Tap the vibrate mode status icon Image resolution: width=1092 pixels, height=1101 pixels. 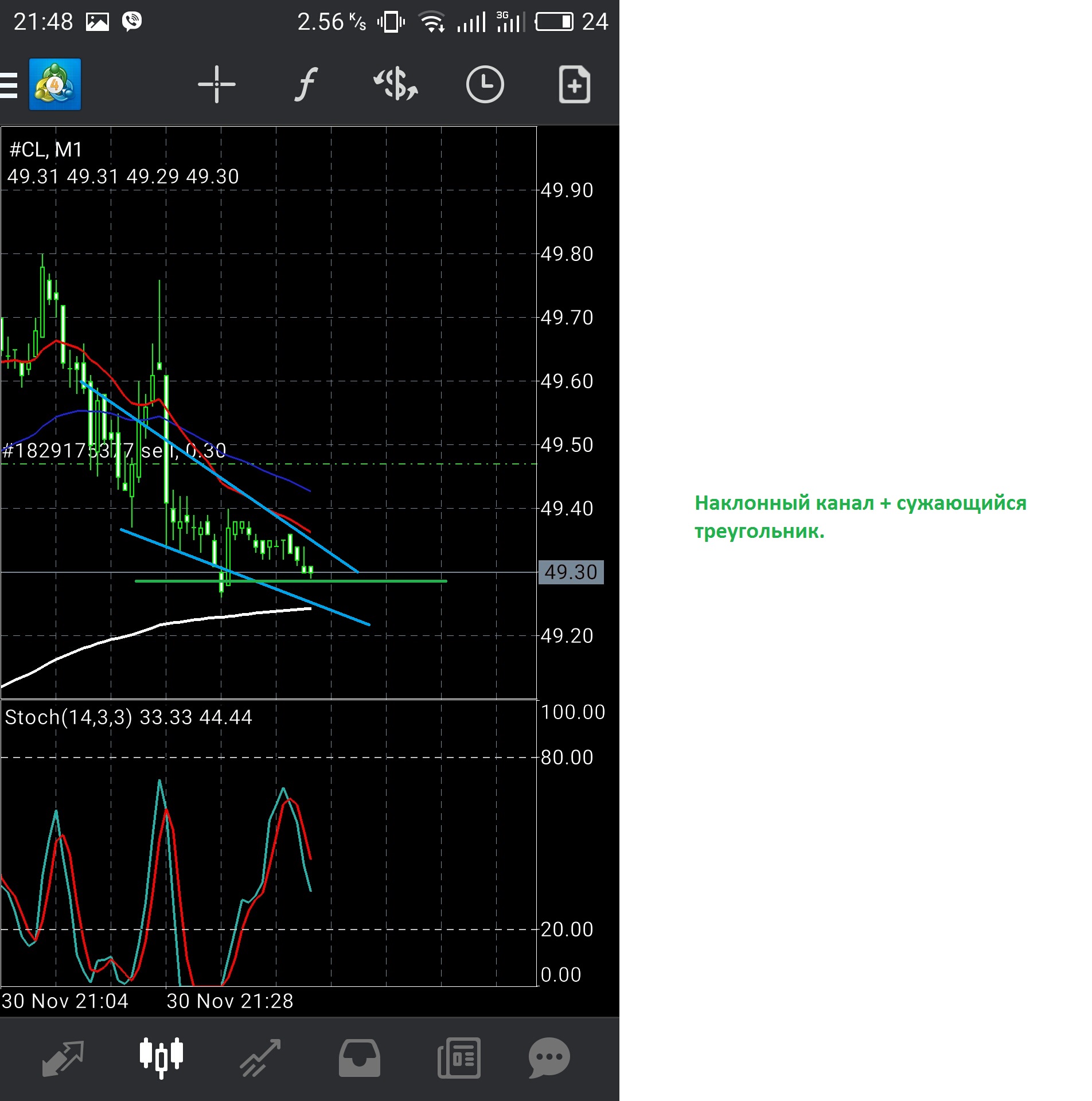point(391,22)
